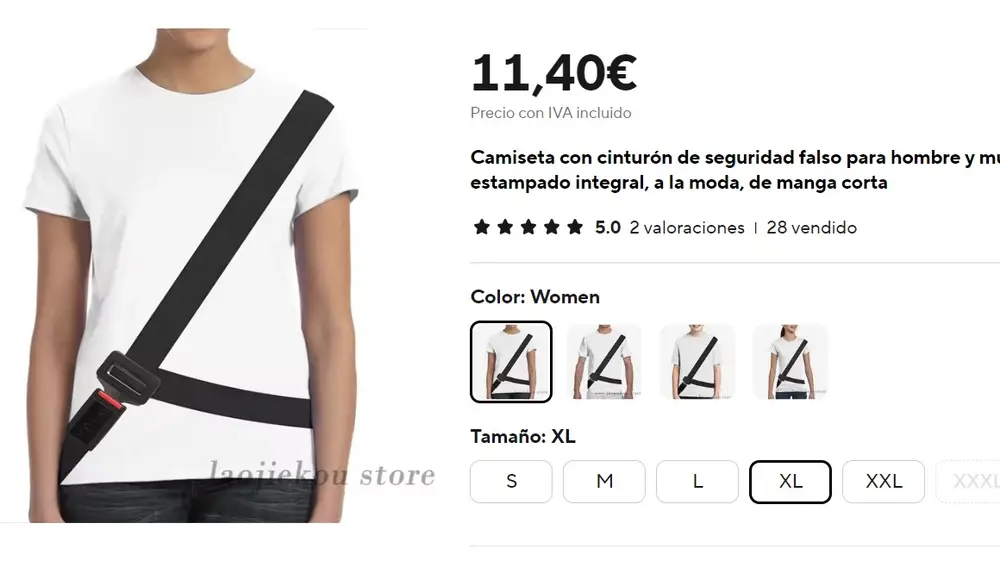Image resolution: width=1000 pixels, height=567 pixels.
Task: Choose size M
Action: coord(604,482)
